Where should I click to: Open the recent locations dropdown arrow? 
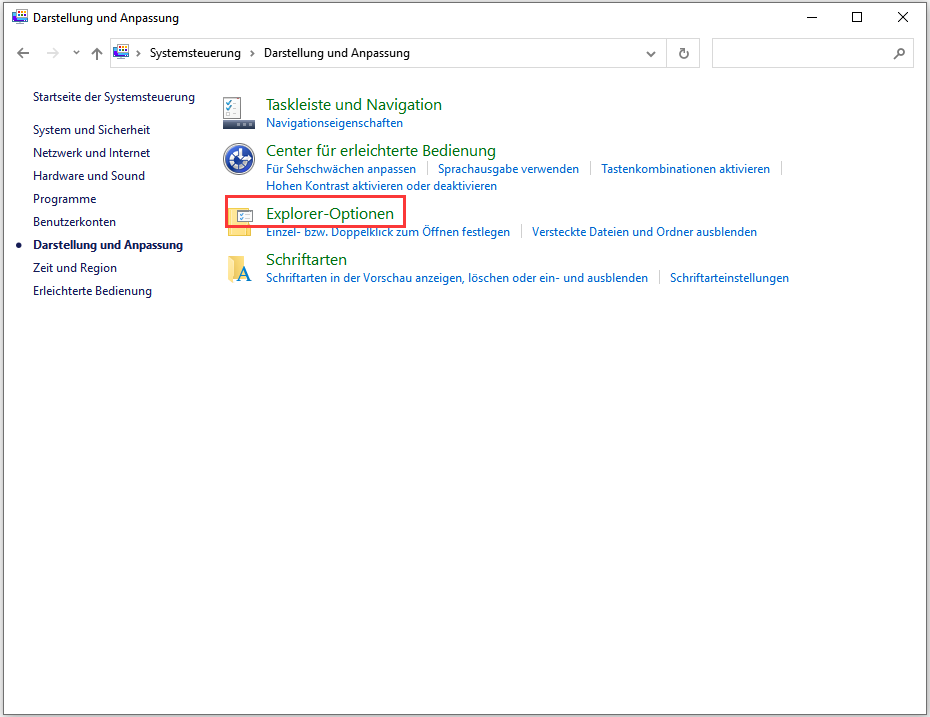click(76, 53)
